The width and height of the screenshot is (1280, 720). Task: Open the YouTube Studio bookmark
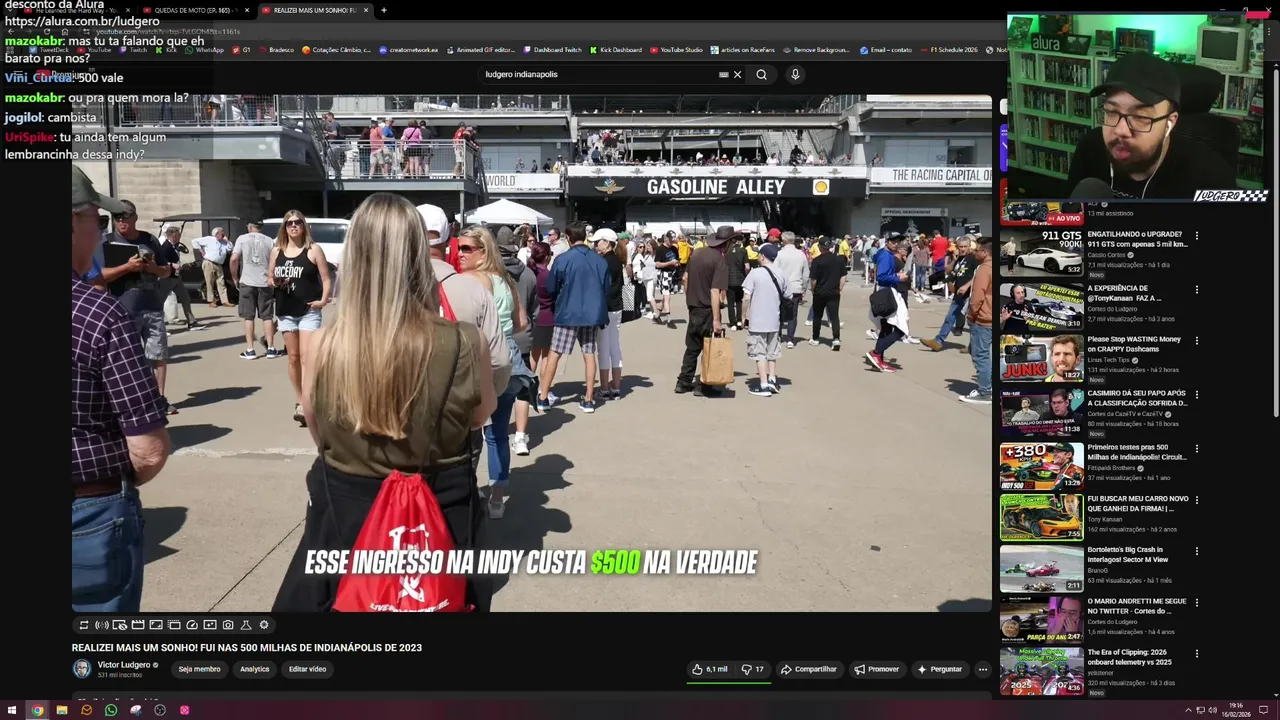pyautogui.click(x=676, y=50)
